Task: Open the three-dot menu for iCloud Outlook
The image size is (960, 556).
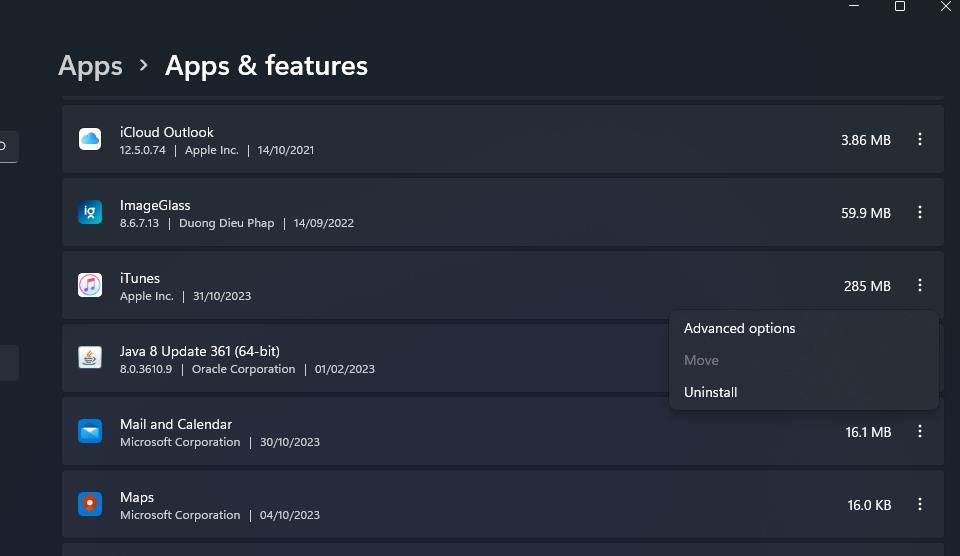Action: 919,140
